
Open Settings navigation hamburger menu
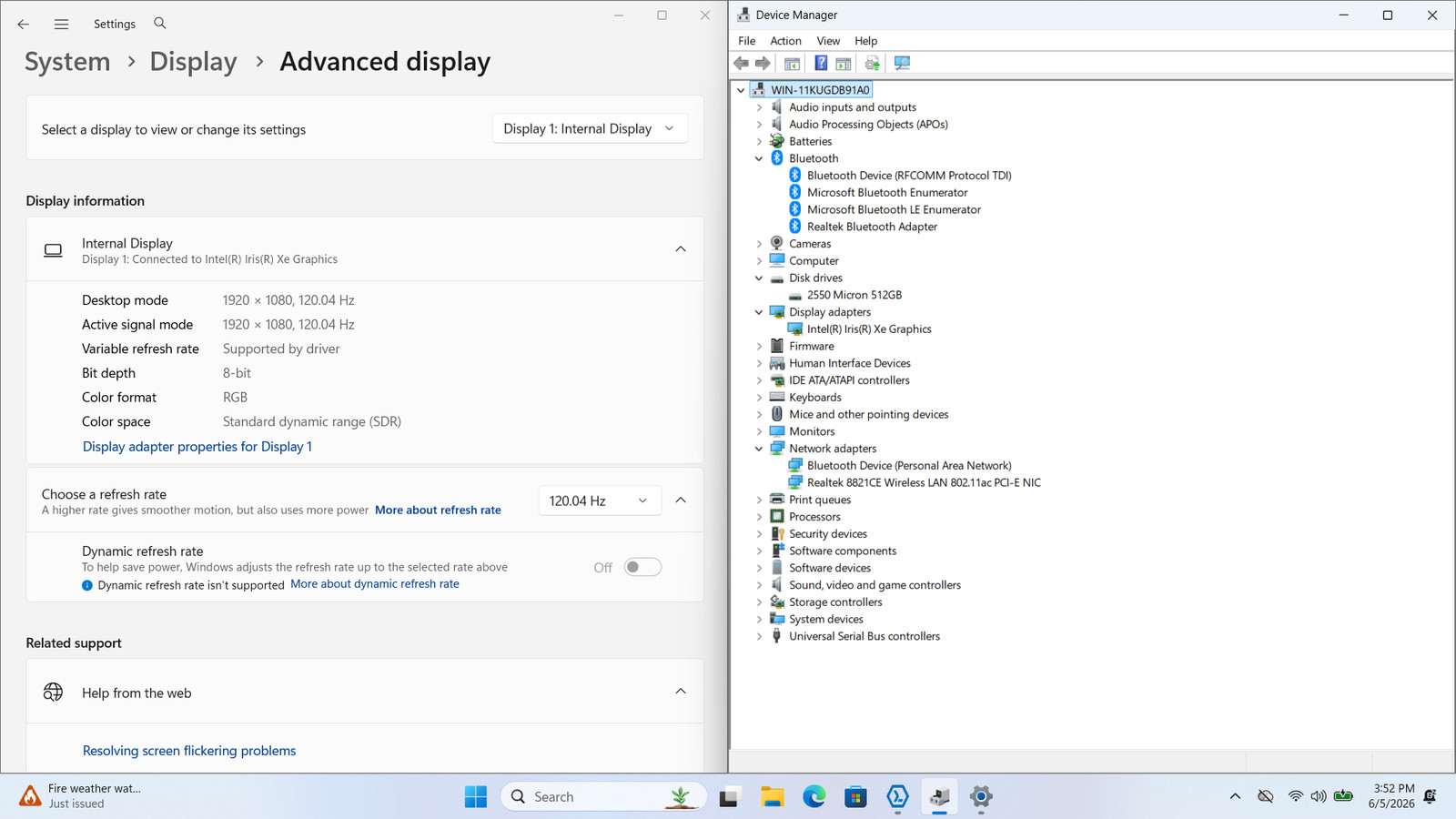click(x=61, y=25)
